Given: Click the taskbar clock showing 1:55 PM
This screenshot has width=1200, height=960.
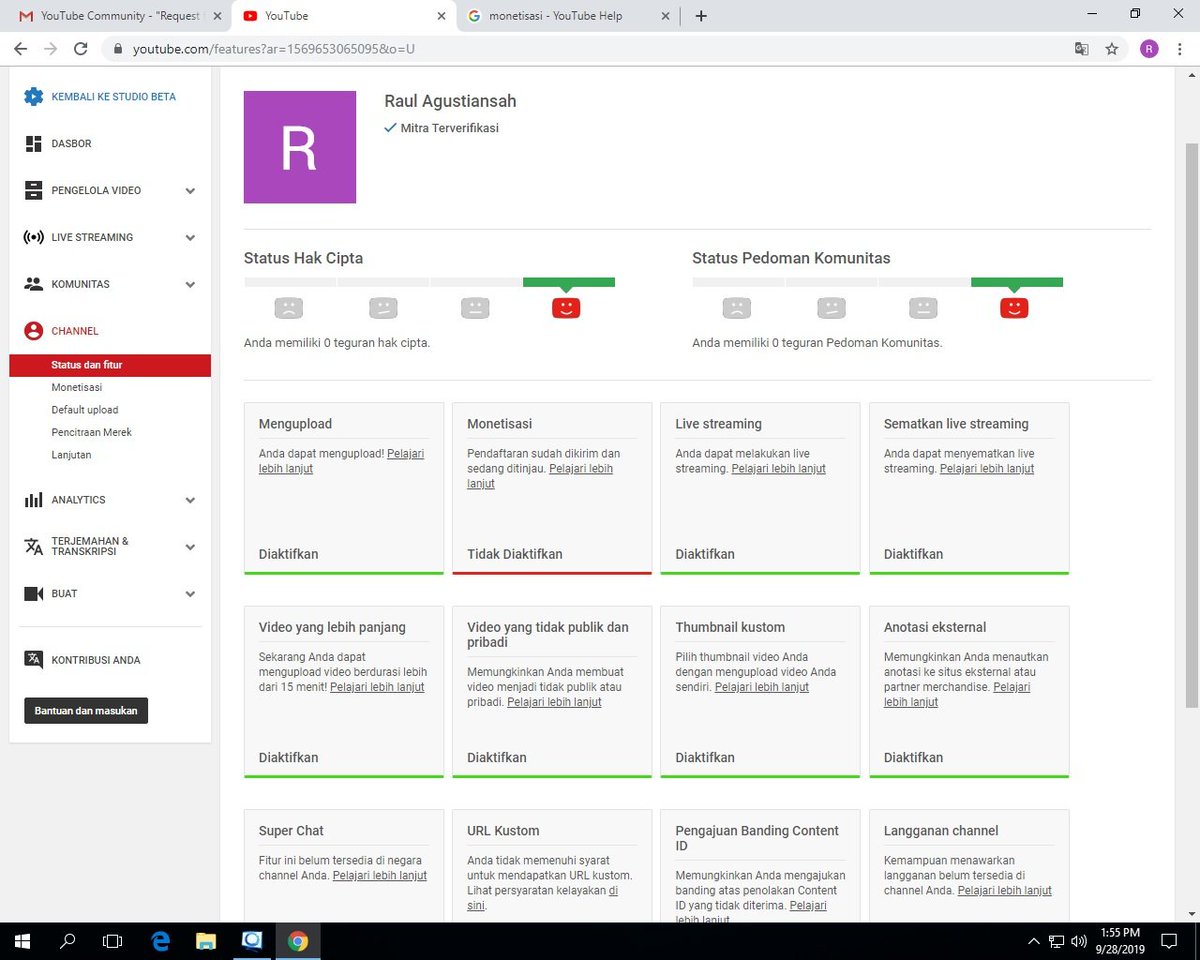Looking at the screenshot, I should [1118, 941].
